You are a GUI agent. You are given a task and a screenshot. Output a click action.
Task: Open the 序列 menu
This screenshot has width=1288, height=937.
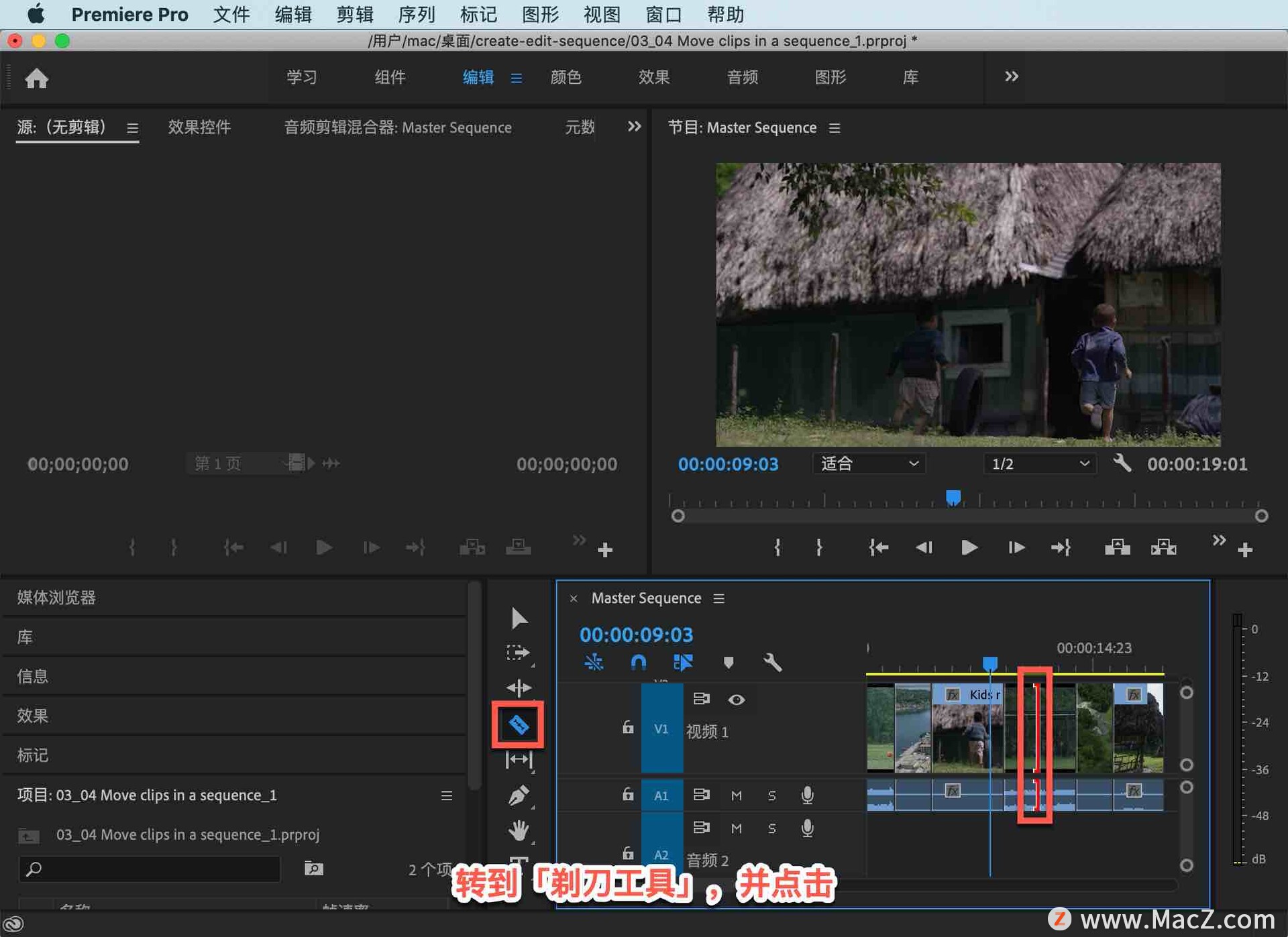417,15
